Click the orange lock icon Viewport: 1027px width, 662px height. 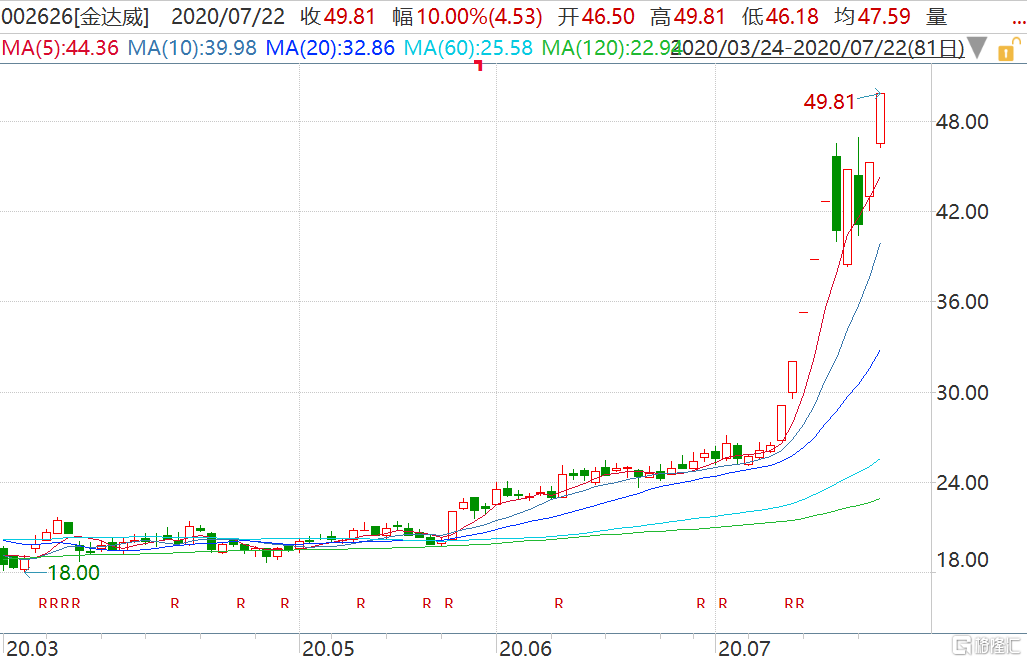click(x=1007, y=50)
